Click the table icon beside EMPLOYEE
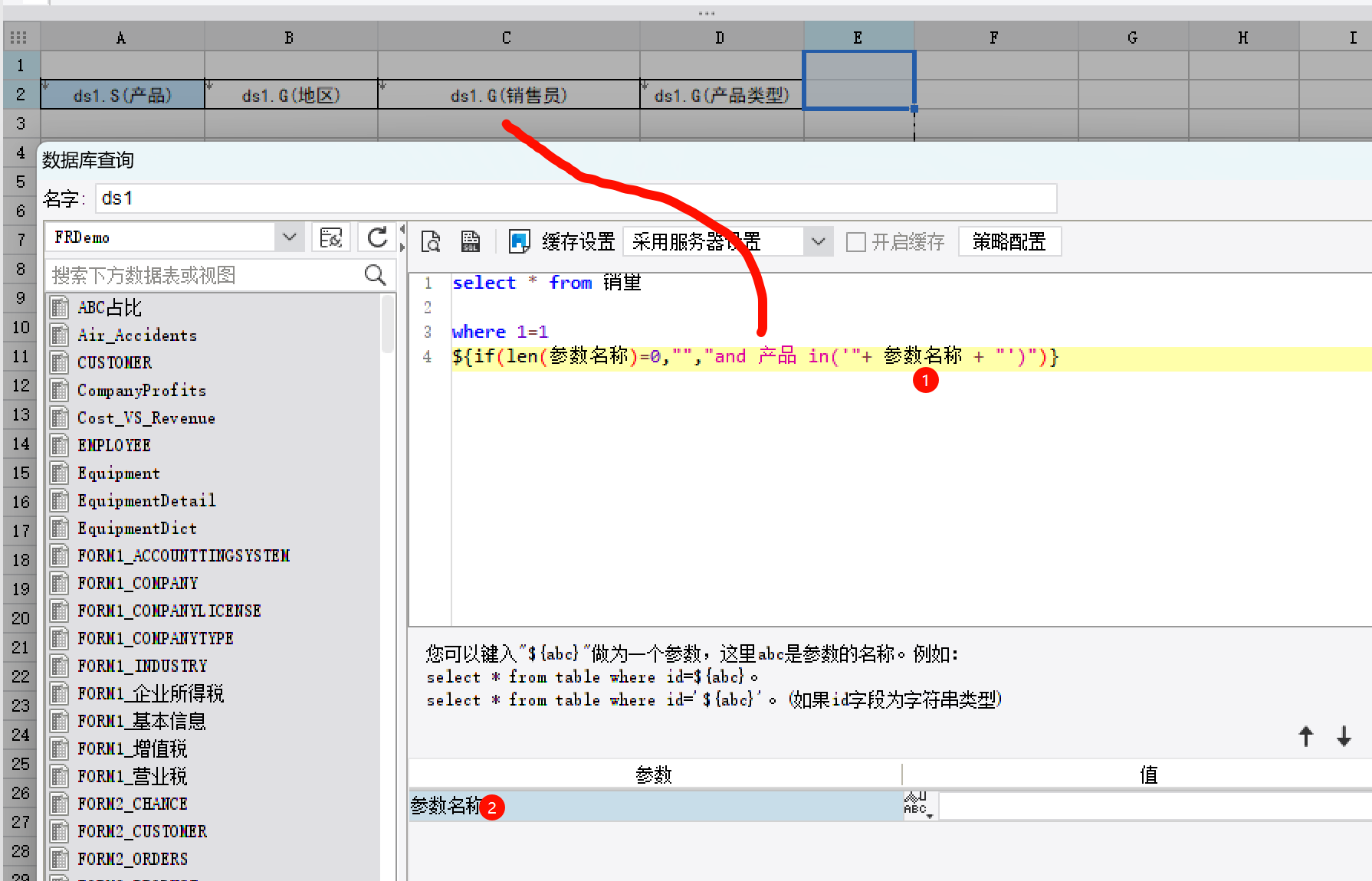This screenshot has width=1372, height=881. pos(59,445)
